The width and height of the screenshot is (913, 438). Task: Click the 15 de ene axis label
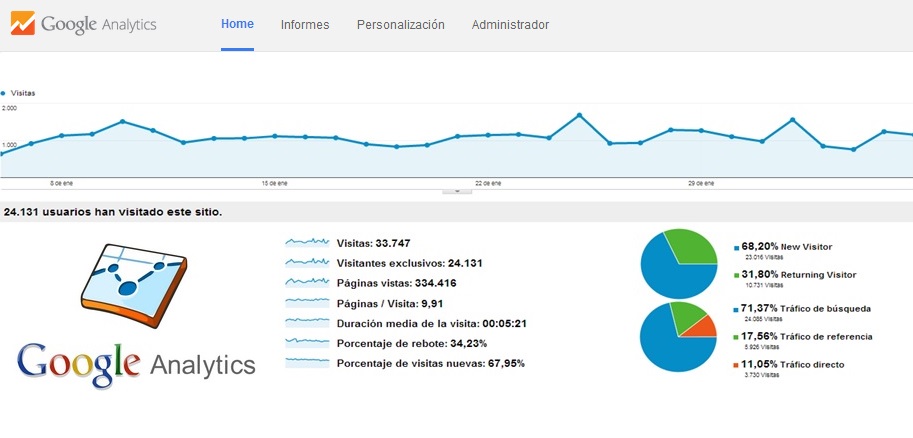274,183
